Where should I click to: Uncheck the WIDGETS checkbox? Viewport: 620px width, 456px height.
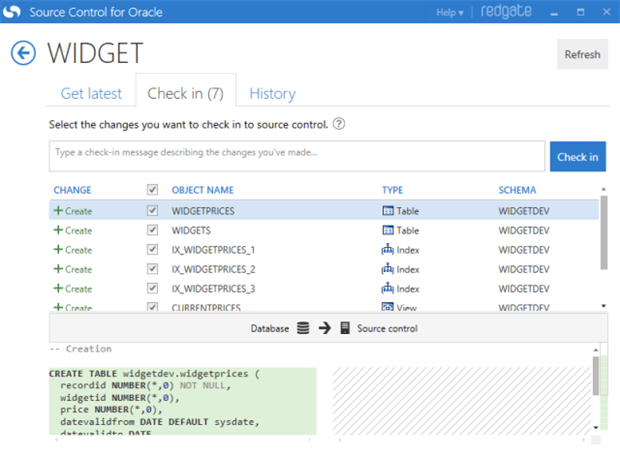point(152,230)
